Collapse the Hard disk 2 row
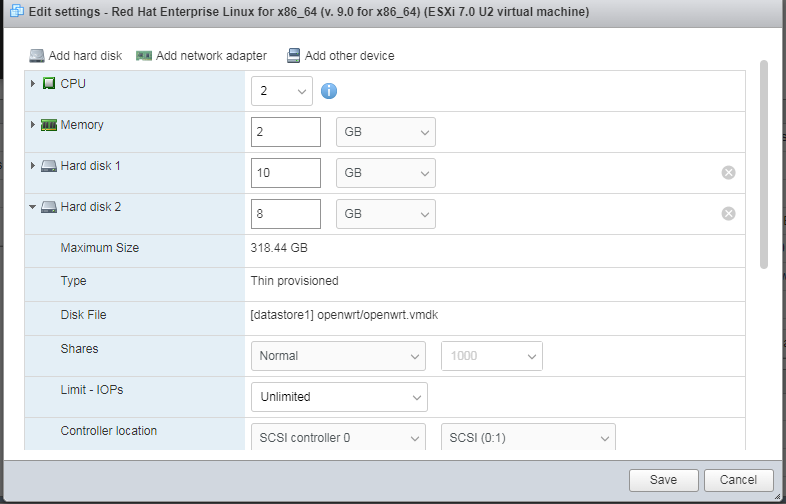This screenshot has height=504, width=786. coord(33,207)
